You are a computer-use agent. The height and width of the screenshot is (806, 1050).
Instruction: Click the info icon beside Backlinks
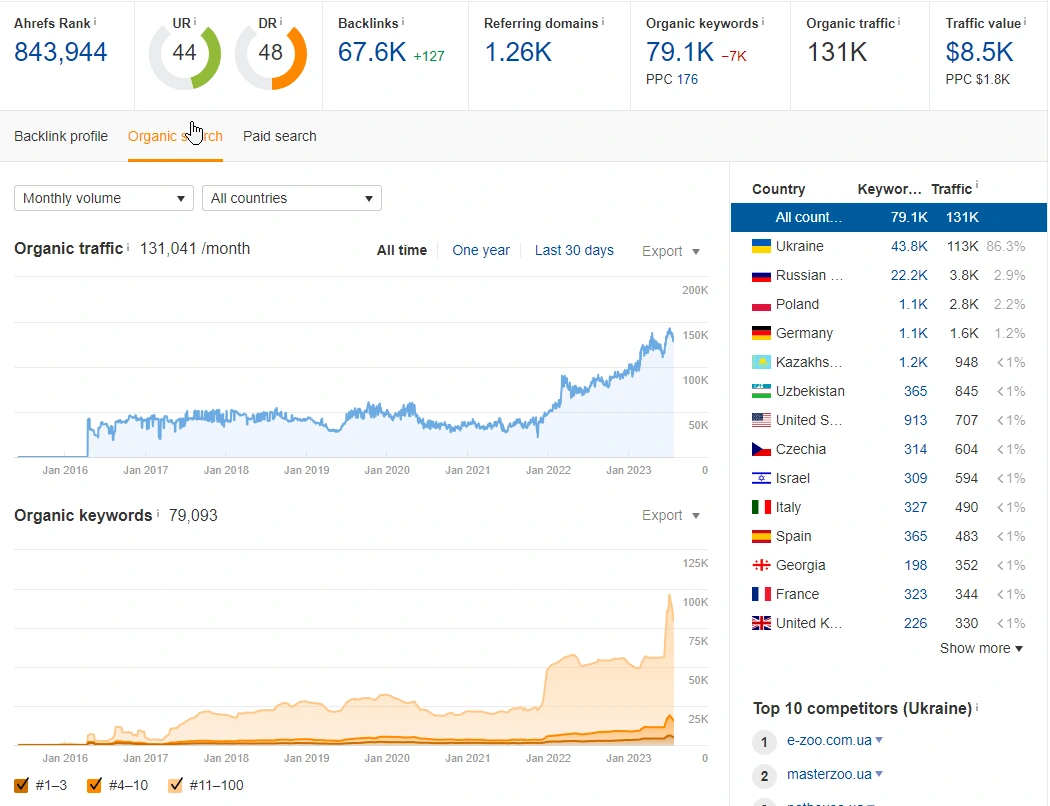pos(403,20)
